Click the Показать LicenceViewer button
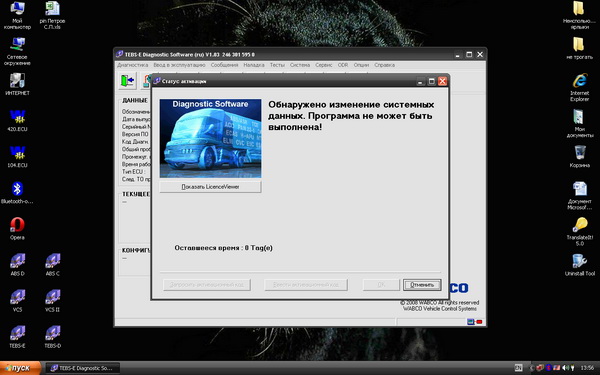Screen dimensions: 600x375 pyautogui.click(x=210, y=187)
